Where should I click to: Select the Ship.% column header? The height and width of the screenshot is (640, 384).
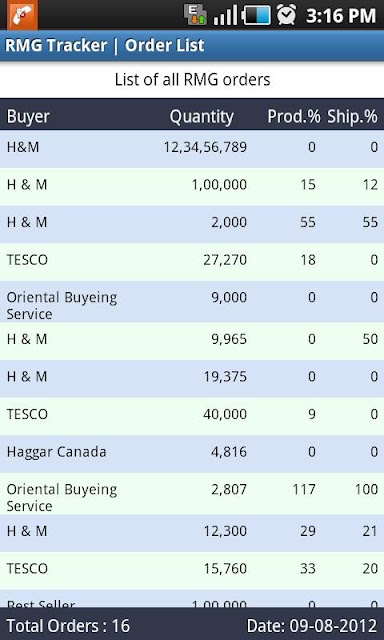click(353, 117)
